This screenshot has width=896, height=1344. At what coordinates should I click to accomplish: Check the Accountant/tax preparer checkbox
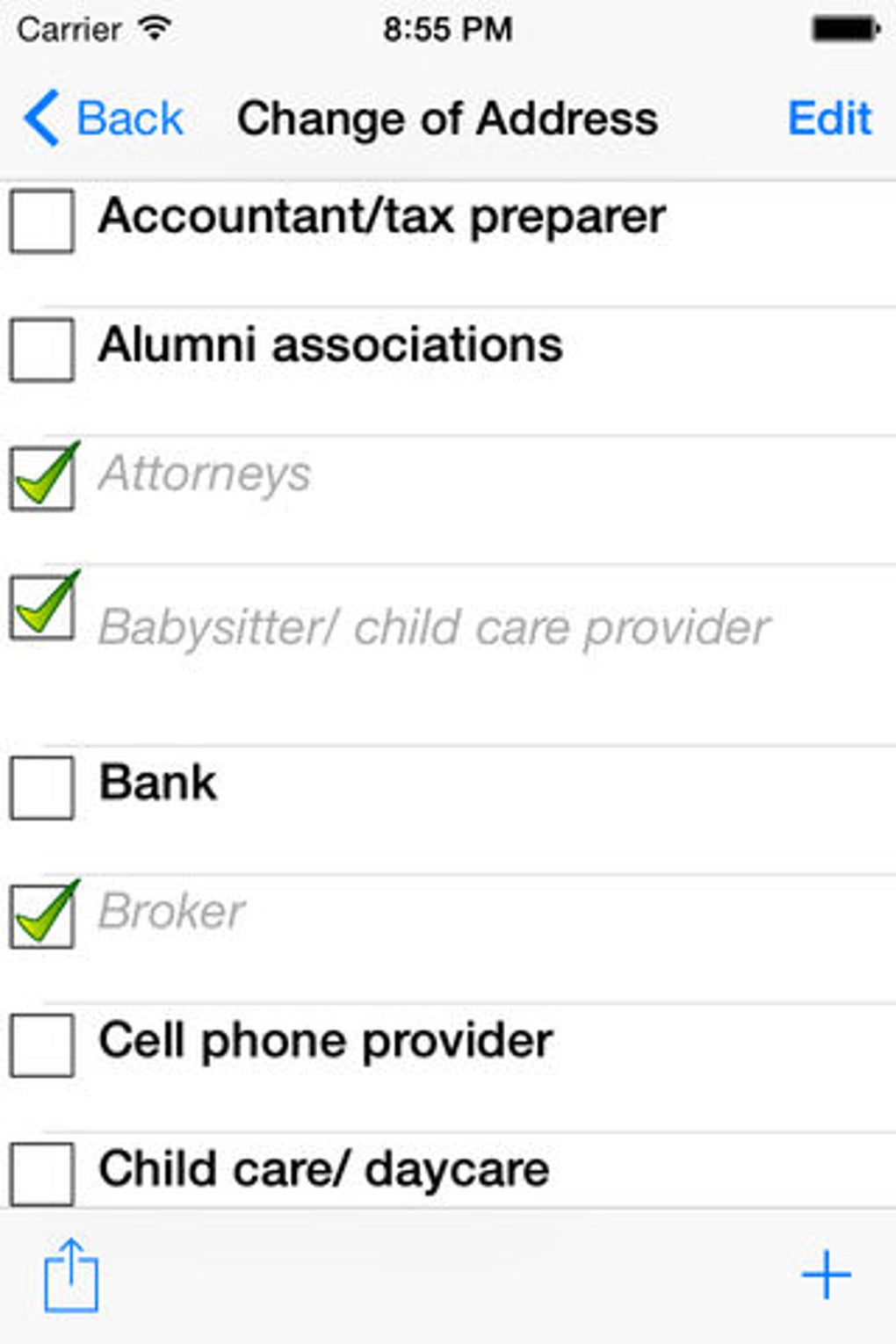(x=41, y=221)
